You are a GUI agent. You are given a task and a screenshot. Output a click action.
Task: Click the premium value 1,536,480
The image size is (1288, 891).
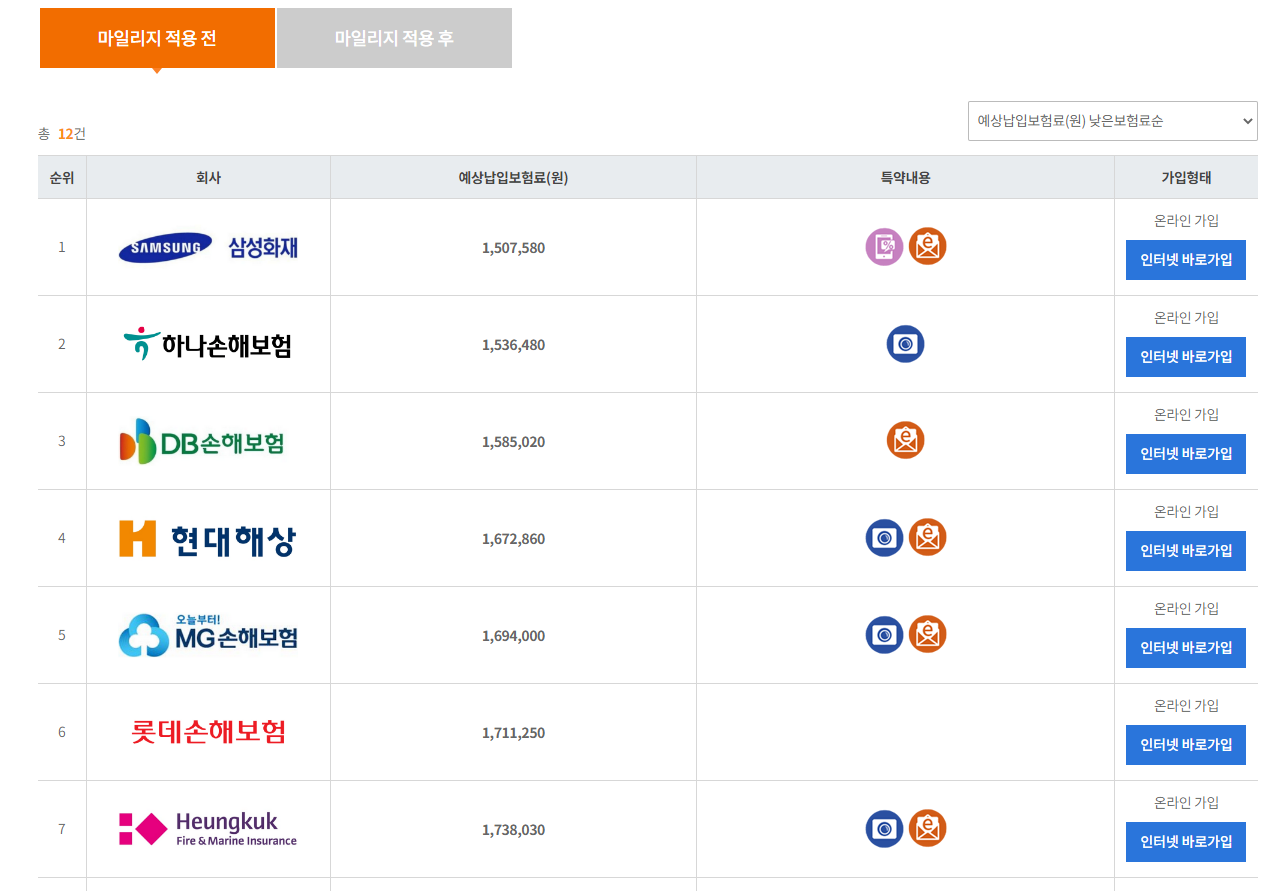[x=513, y=345]
